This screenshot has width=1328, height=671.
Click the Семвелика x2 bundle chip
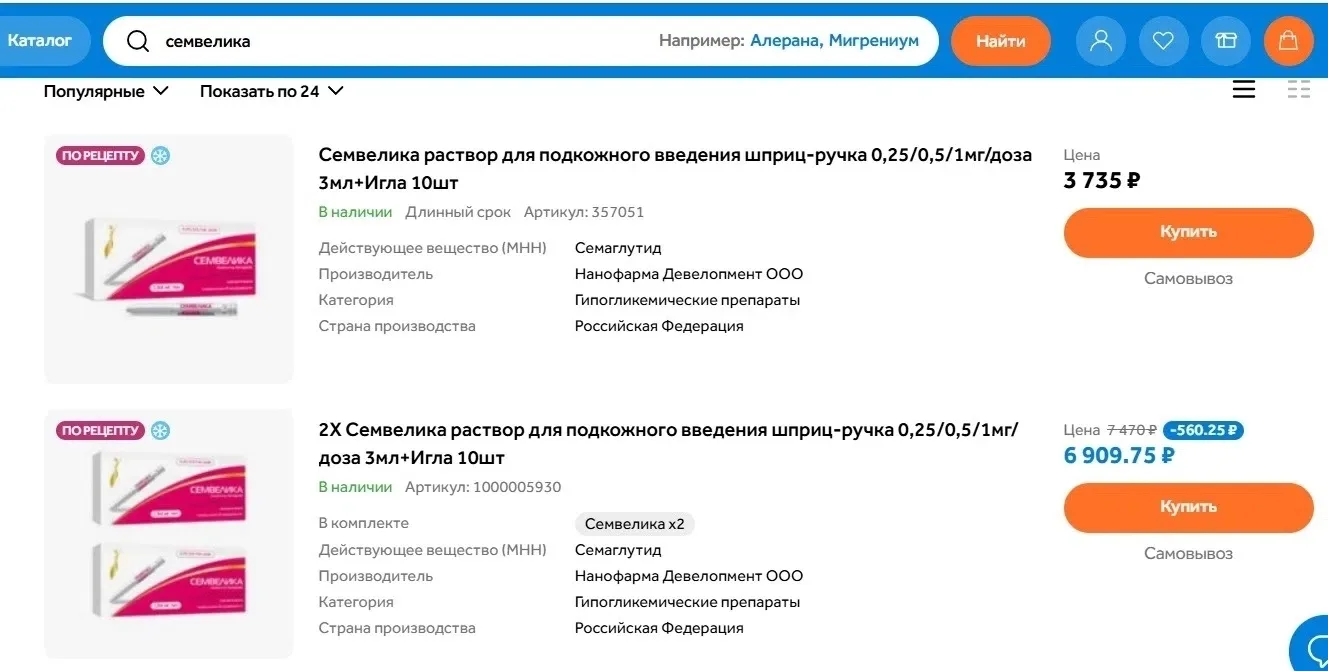pos(634,524)
